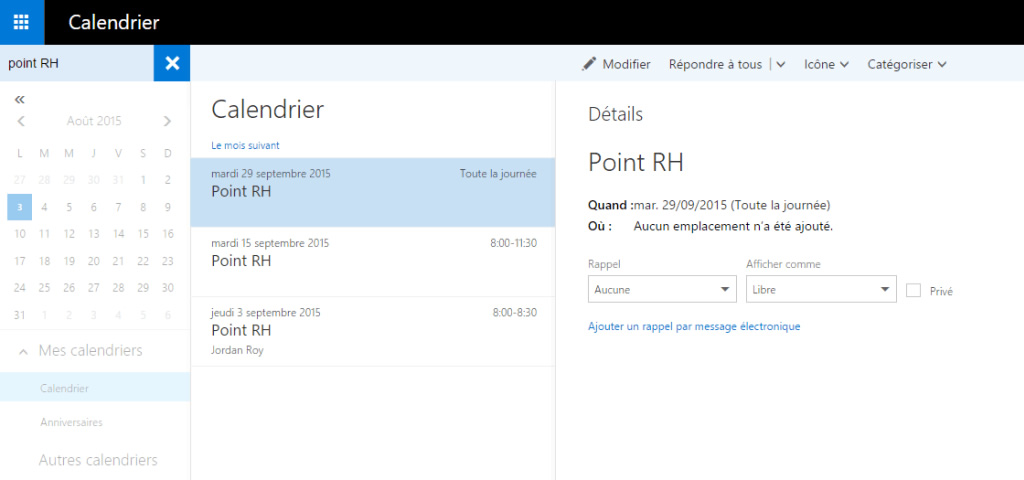Screen dimensions: 1024x480
Task: Go to next month arrow
Action: 167,121
